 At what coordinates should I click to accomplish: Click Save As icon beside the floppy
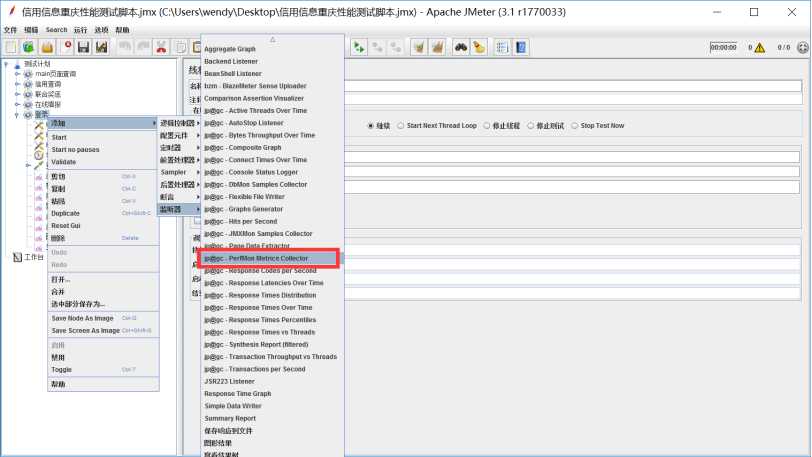102,48
